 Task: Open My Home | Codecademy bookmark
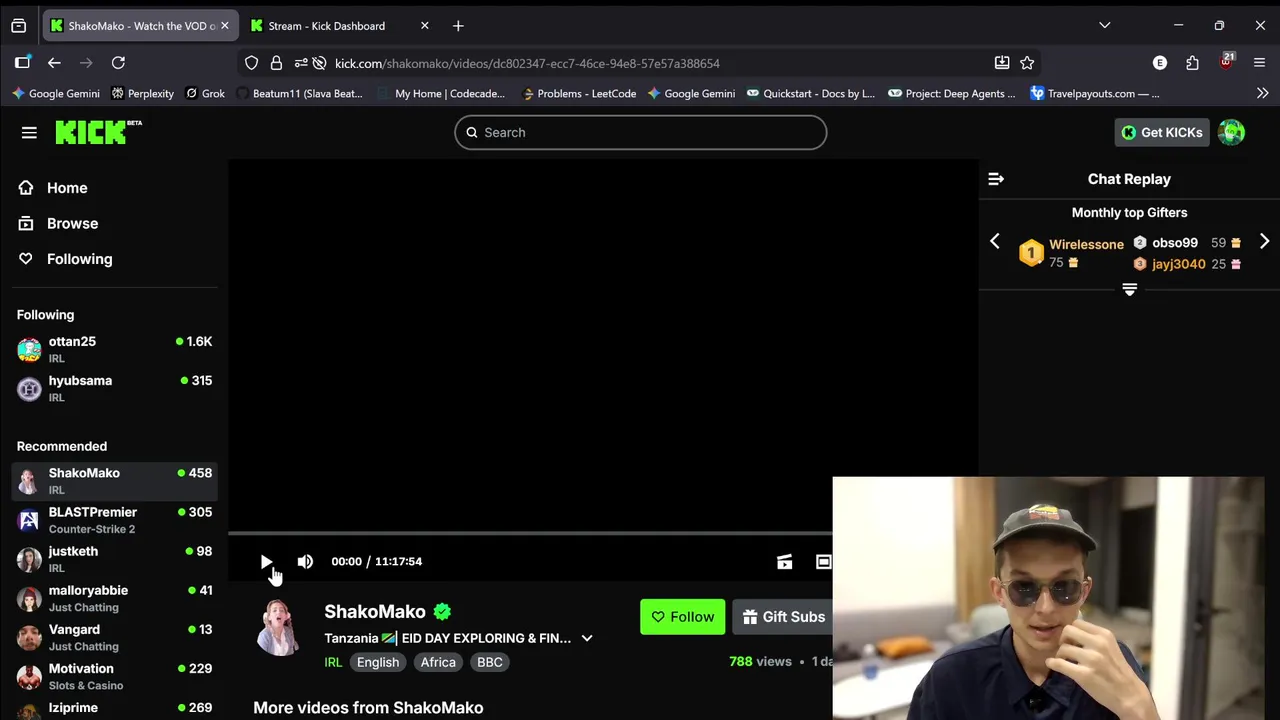[440, 93]
